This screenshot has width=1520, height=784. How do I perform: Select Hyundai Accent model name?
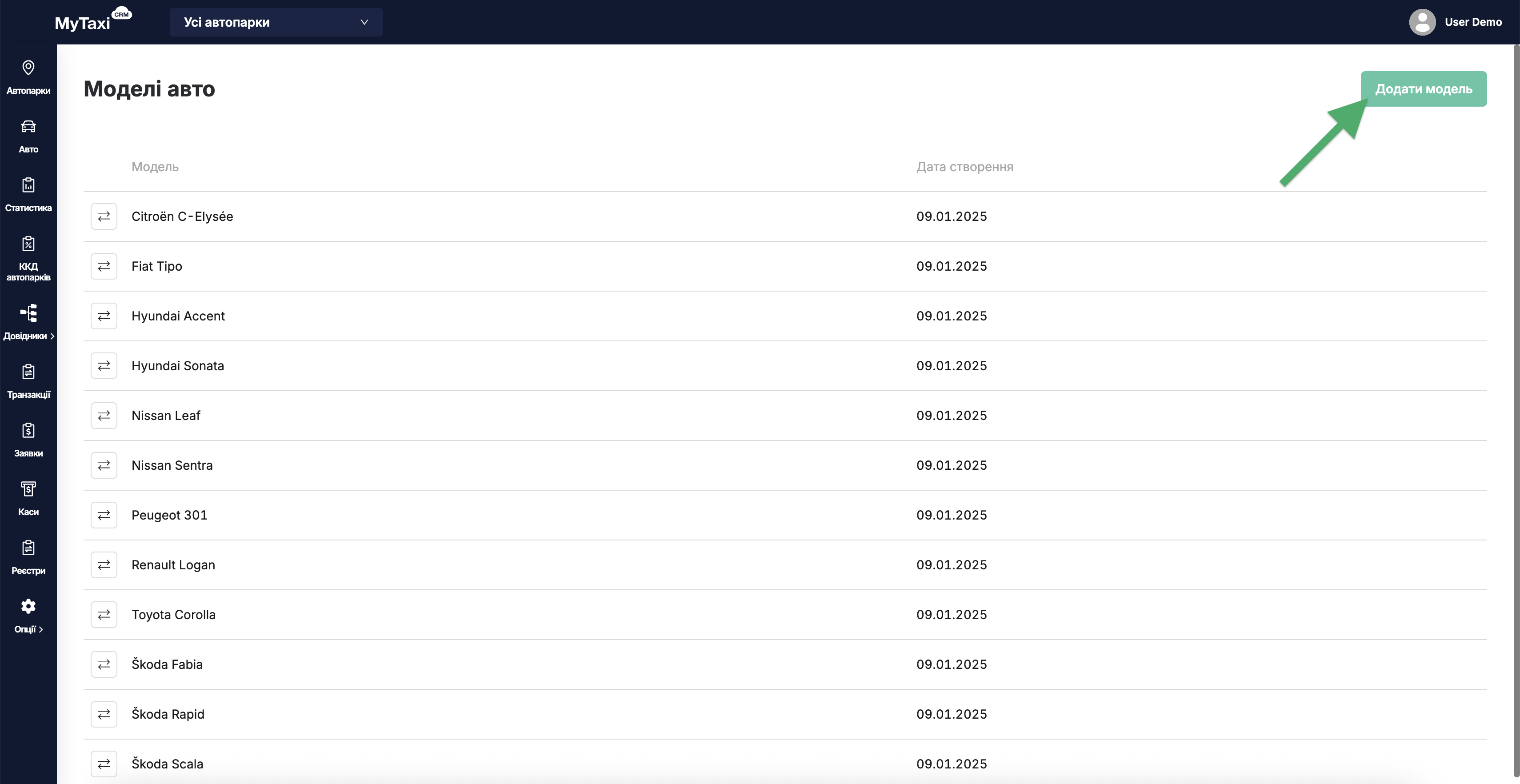pos(178,316)
